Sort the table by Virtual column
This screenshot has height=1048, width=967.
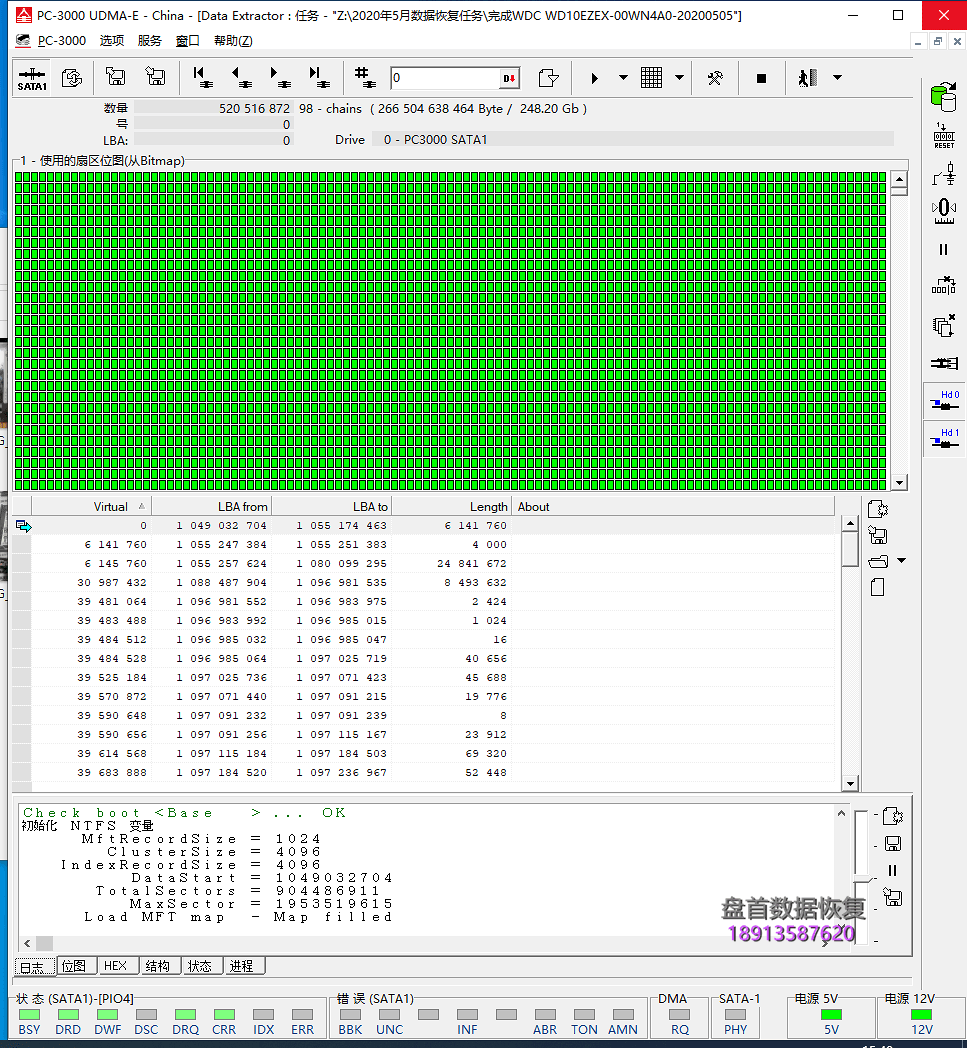[x=92, y=507]
